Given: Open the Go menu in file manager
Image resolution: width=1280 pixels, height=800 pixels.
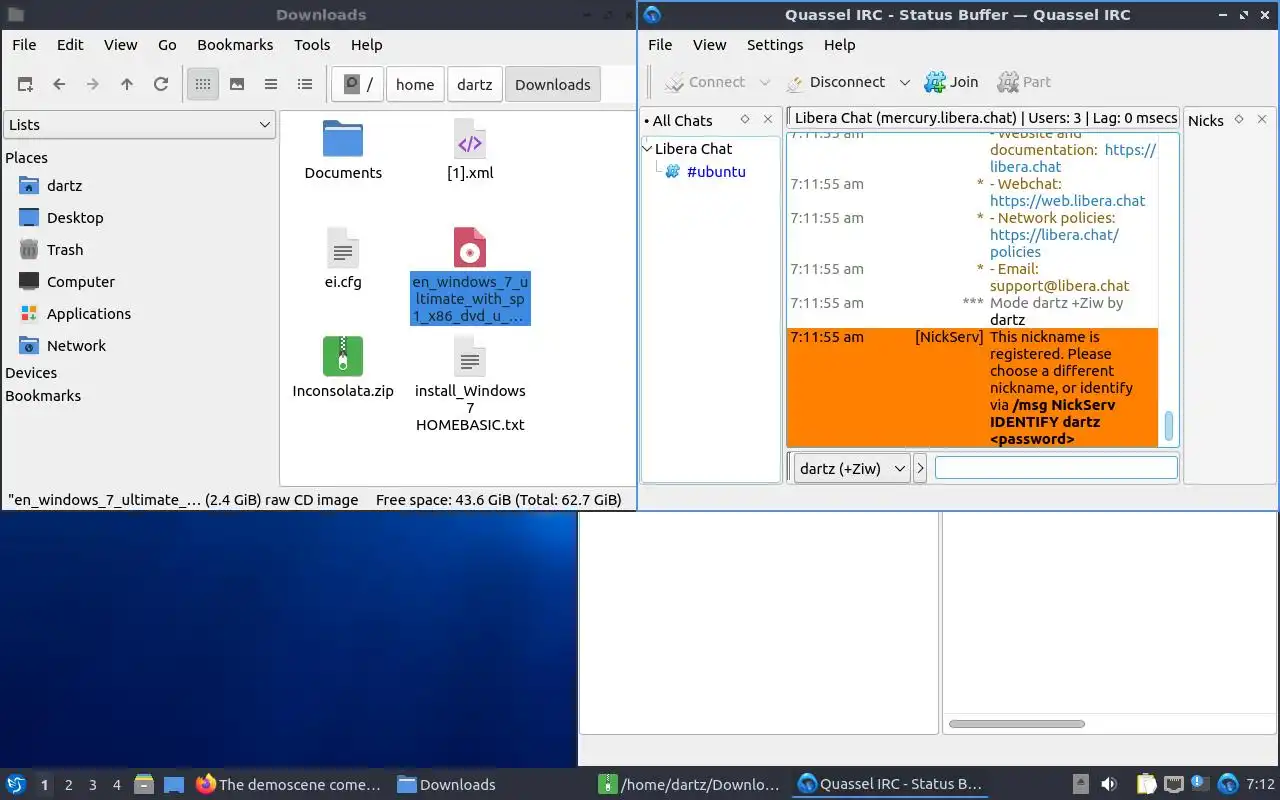Looking at the screenshot, I should coord(167,45).
